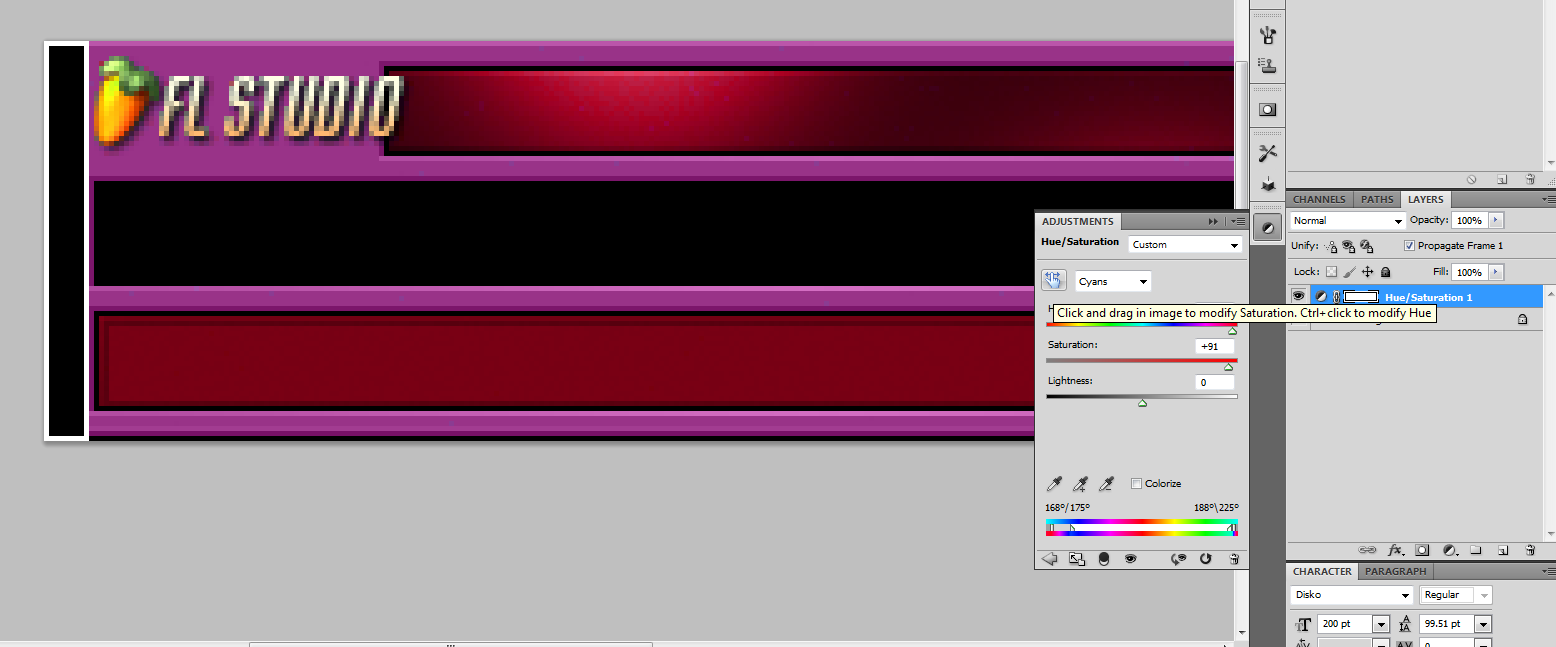Image resolution: width=1556 pixels, height=647 pixels.
Task: Reset adjustment to defaults in Adjustments panel
Action: pyautogui.click(x=1206, y=559)
